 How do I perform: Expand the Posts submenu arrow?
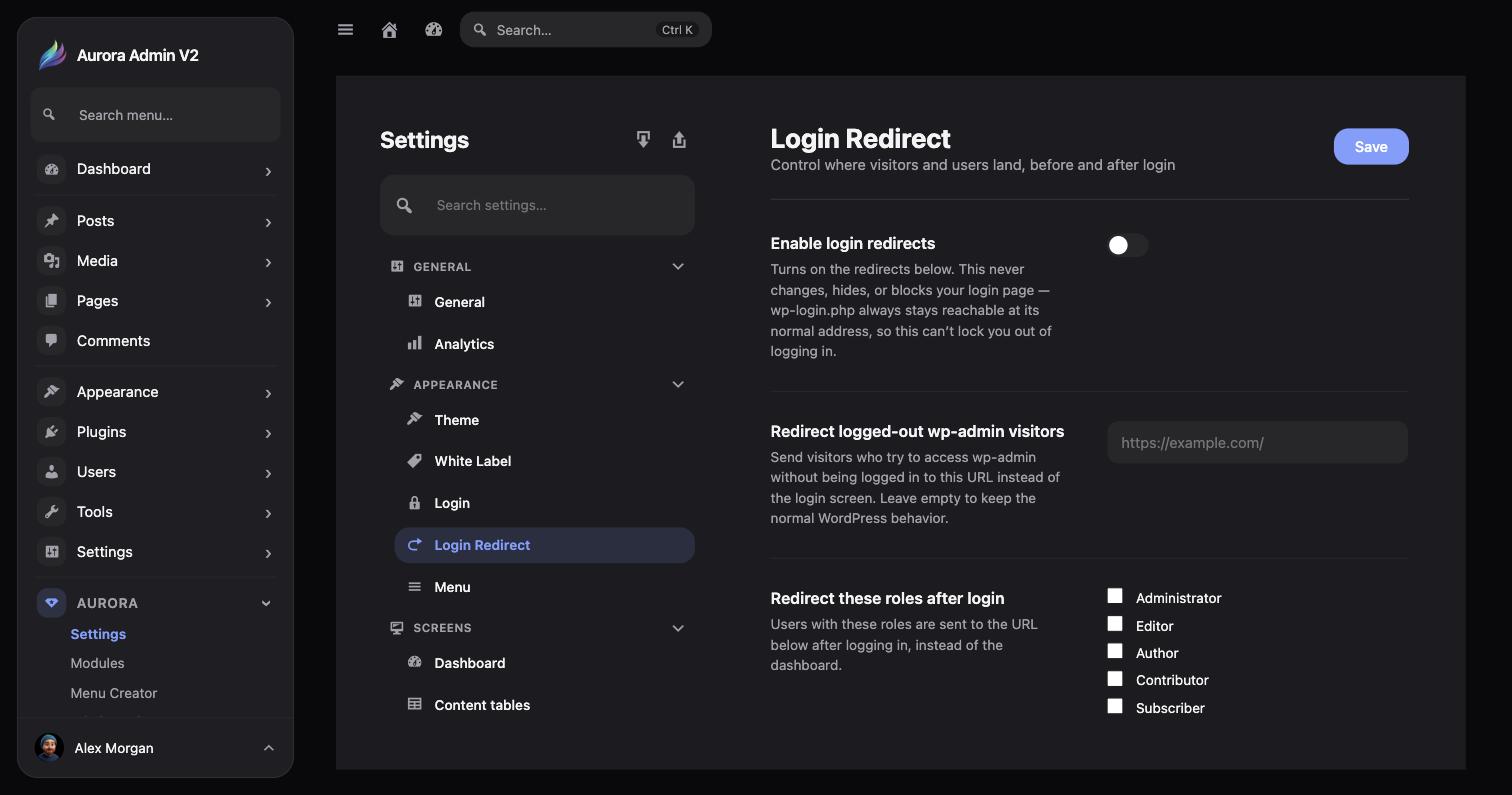point(268,222)
